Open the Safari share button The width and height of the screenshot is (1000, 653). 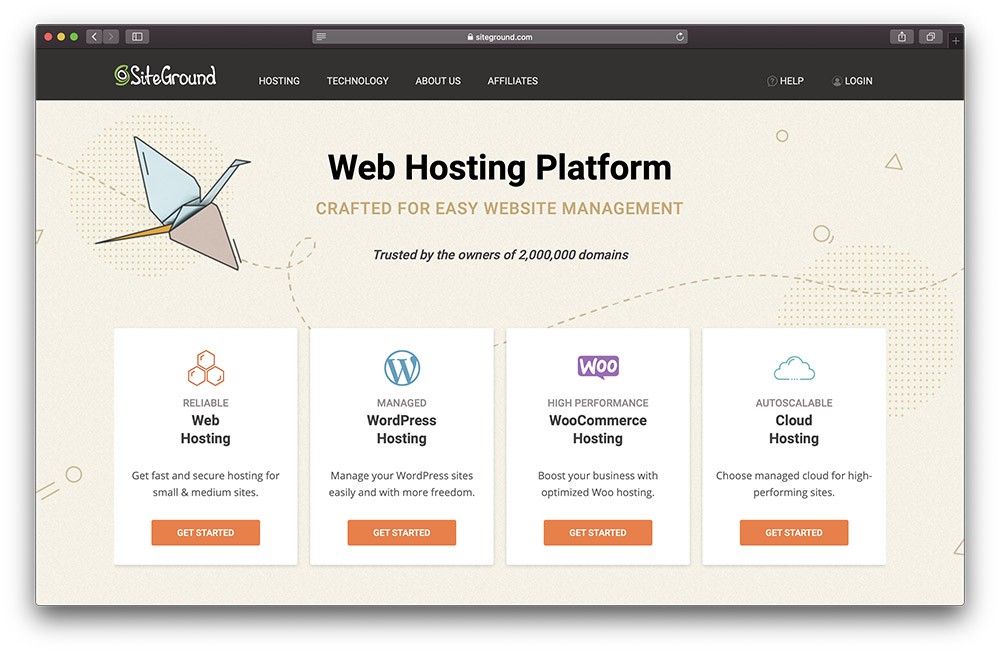902,36
